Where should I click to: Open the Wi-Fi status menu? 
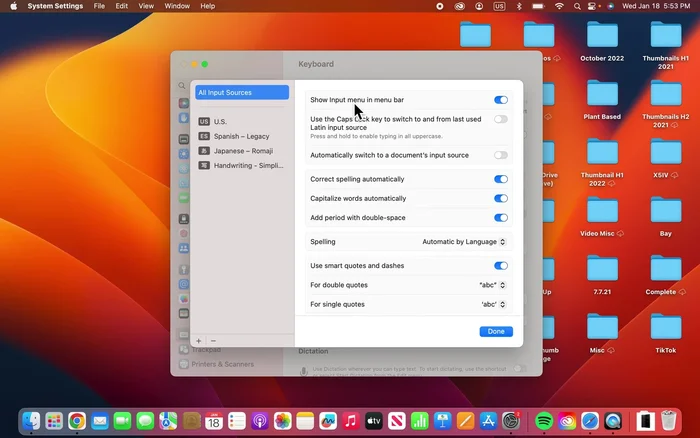[559, 6]
